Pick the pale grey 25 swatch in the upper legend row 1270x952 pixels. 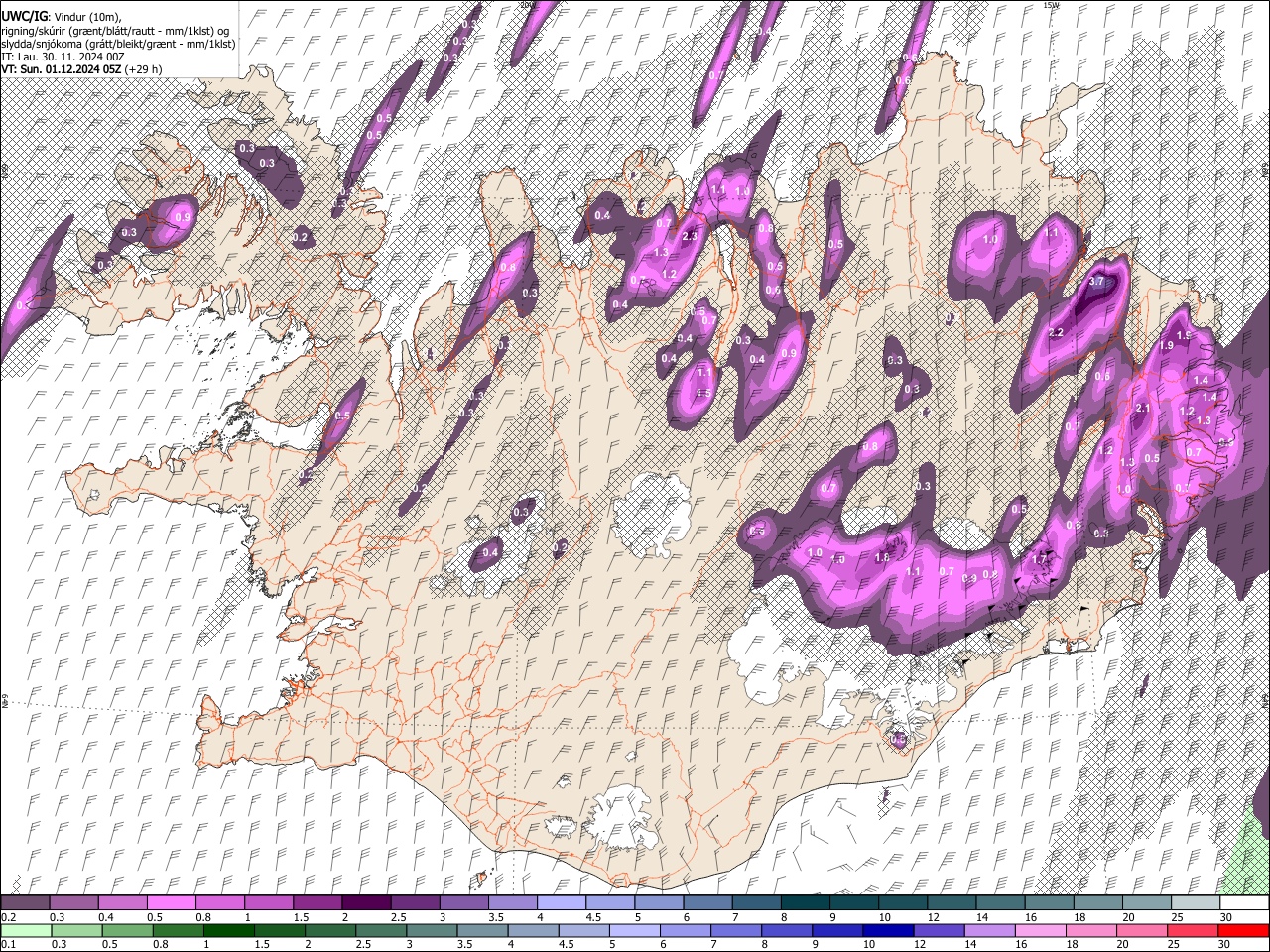point(1197,903)
